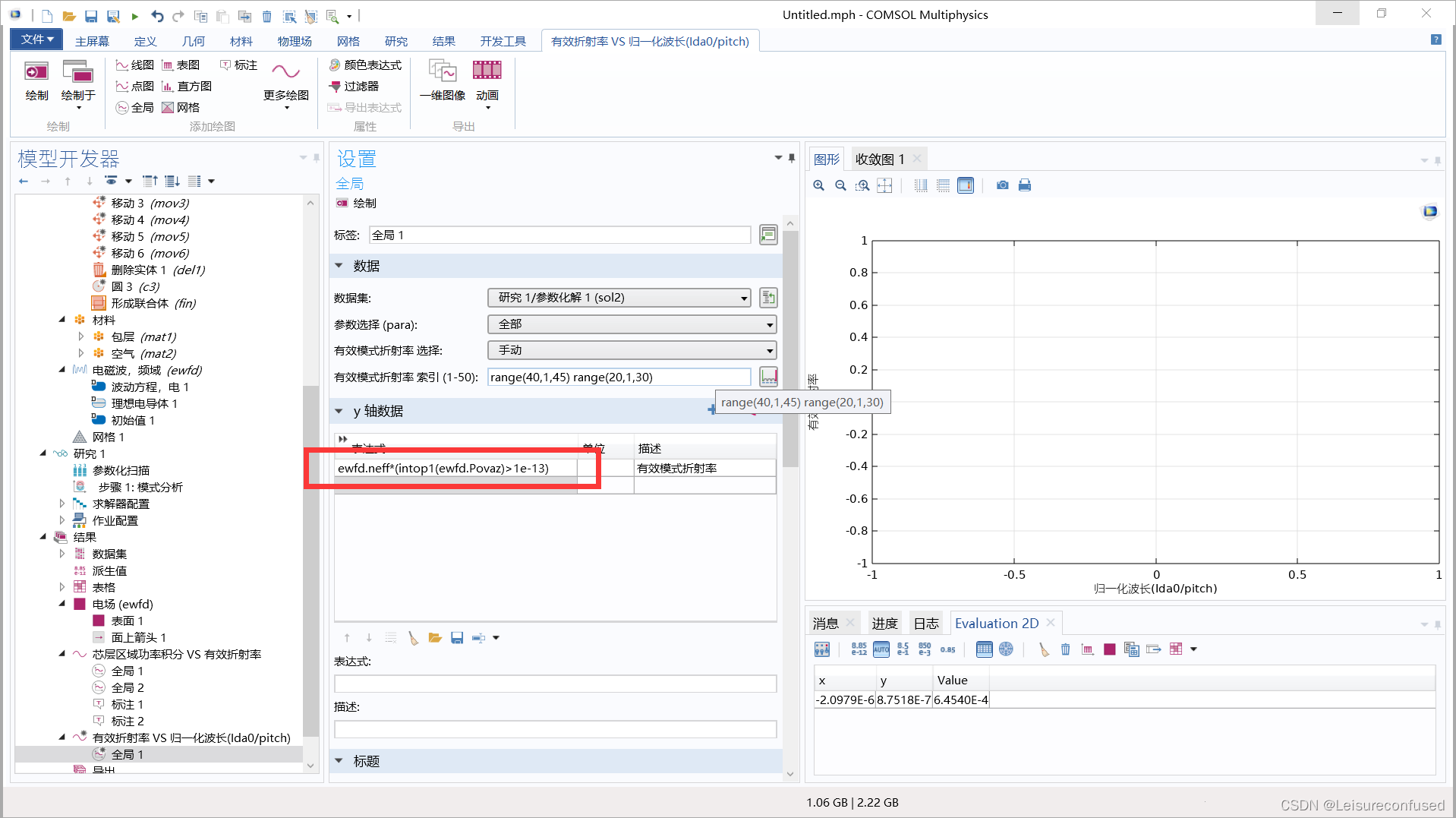Viewport: 1456px width, 818px height.
Task: Click the save-to-file icon below expression table
Action: pyautogui.click(x=457, y=638)
